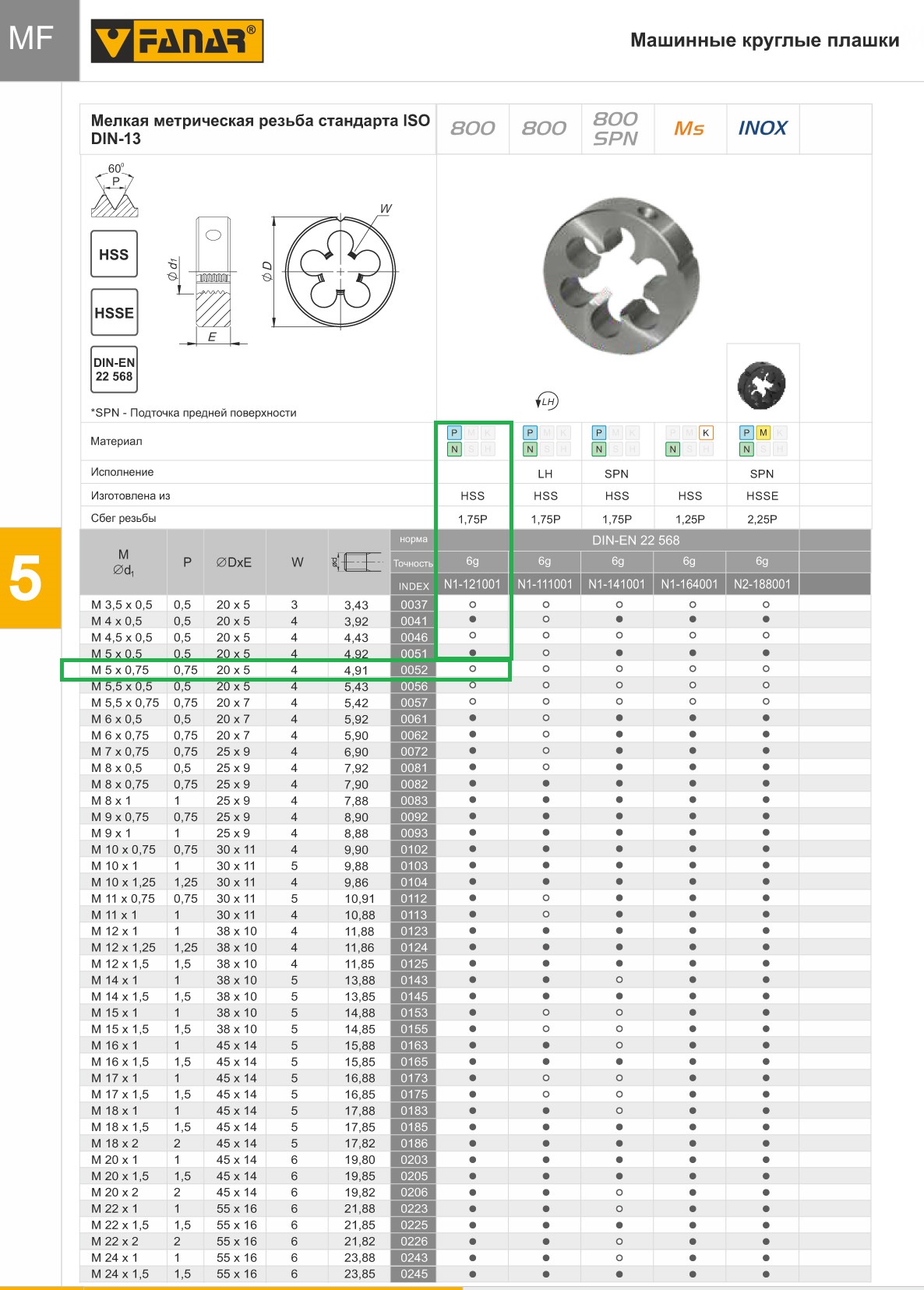Click the 0052 index cell

414,670
